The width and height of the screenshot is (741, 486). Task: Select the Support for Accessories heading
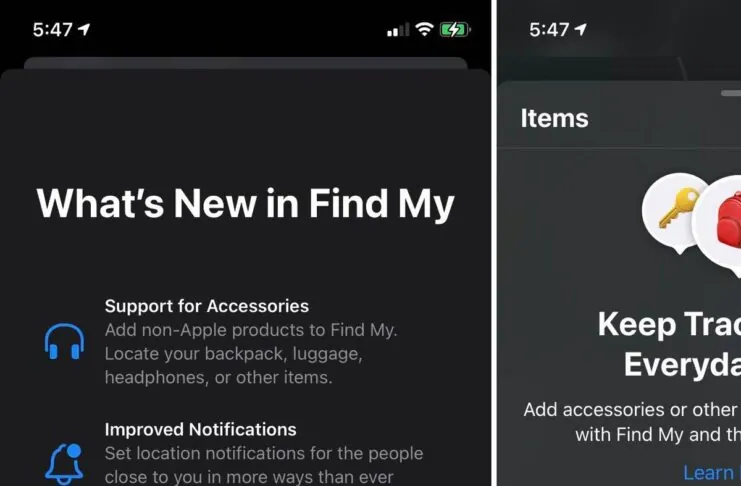[x=207, y=306]
